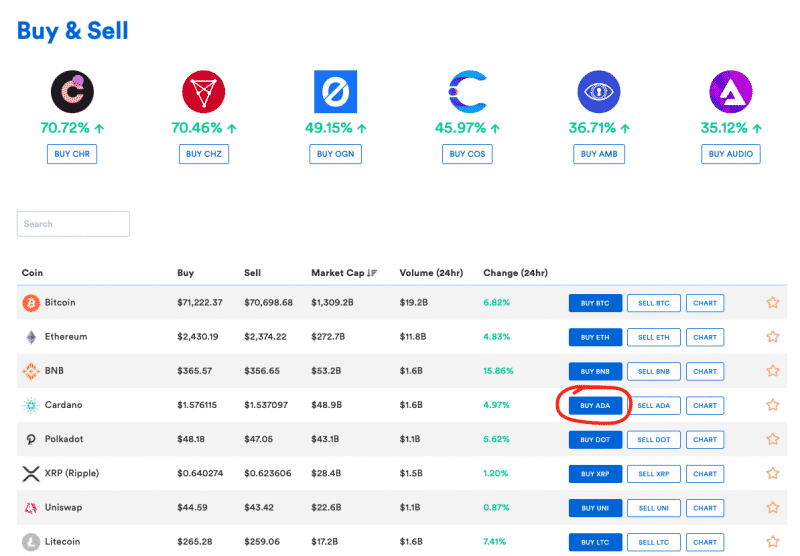The image size is (800, 556).
Task: Click the BNB coin icon
Action: pyautogui.click(x=31, y=371)
